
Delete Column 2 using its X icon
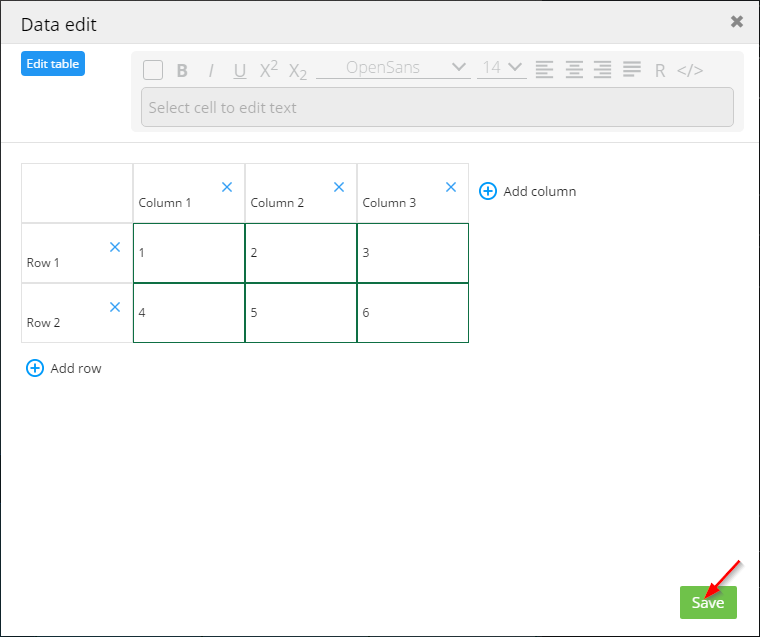pyautogui.click(x=339, y=187)
